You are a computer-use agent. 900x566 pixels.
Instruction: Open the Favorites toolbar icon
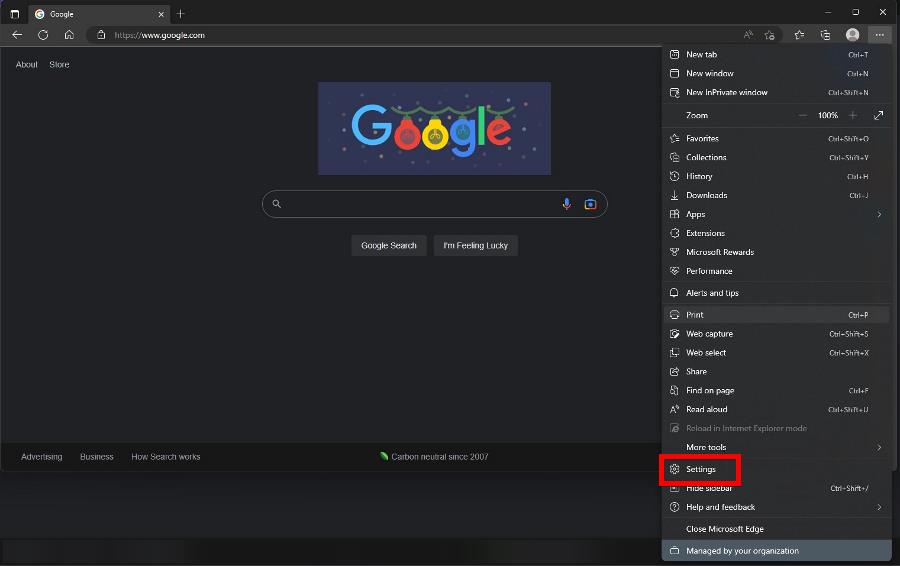[799, 35]
